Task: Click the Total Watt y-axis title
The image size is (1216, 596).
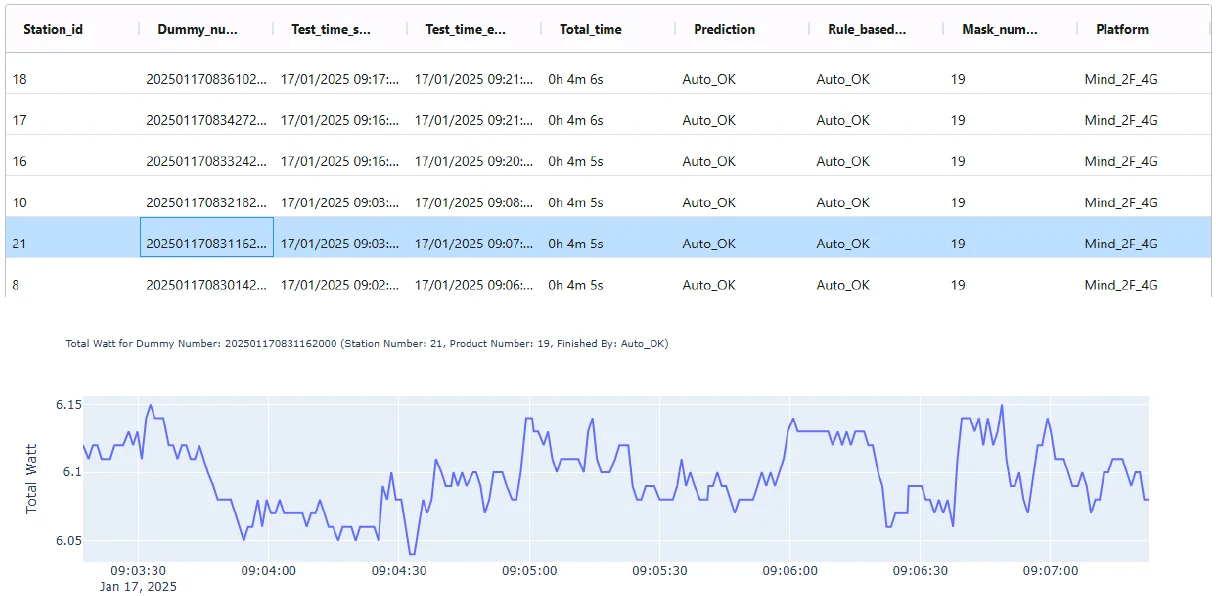Action: (x=31, y=479)
